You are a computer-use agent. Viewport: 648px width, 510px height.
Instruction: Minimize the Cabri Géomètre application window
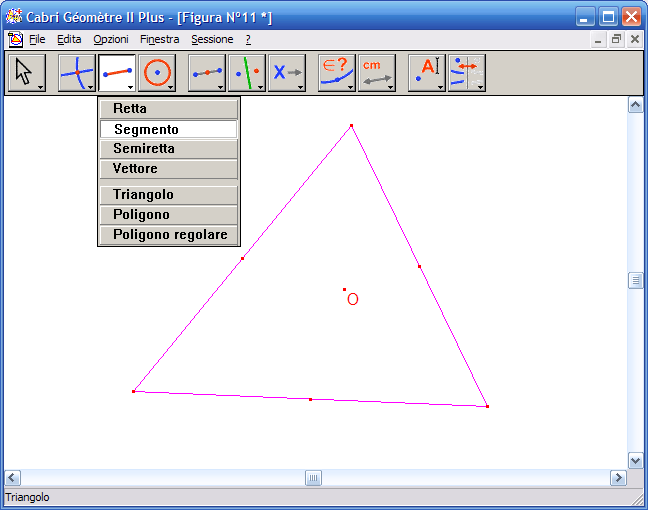click(585, 17)
